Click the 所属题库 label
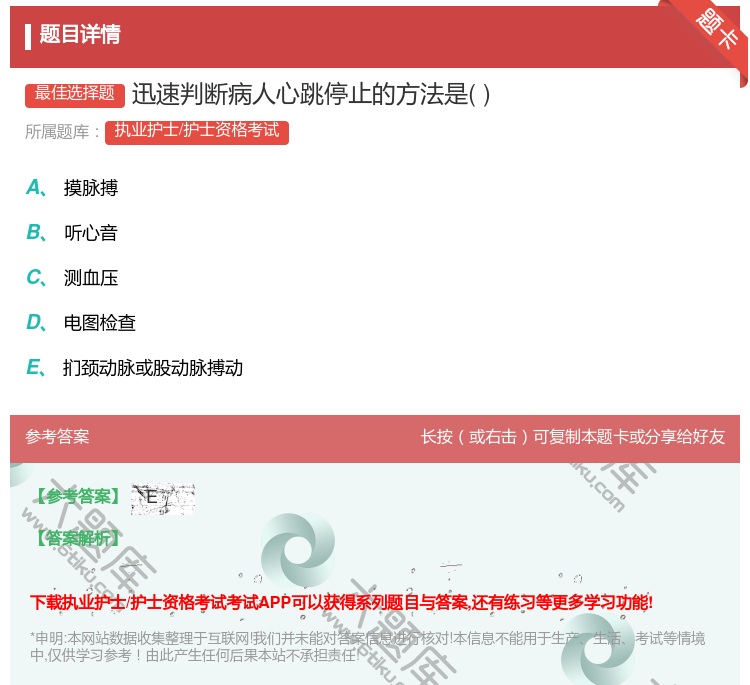The width and height of the screenshot is (750, 685). (x=62, y=132)
